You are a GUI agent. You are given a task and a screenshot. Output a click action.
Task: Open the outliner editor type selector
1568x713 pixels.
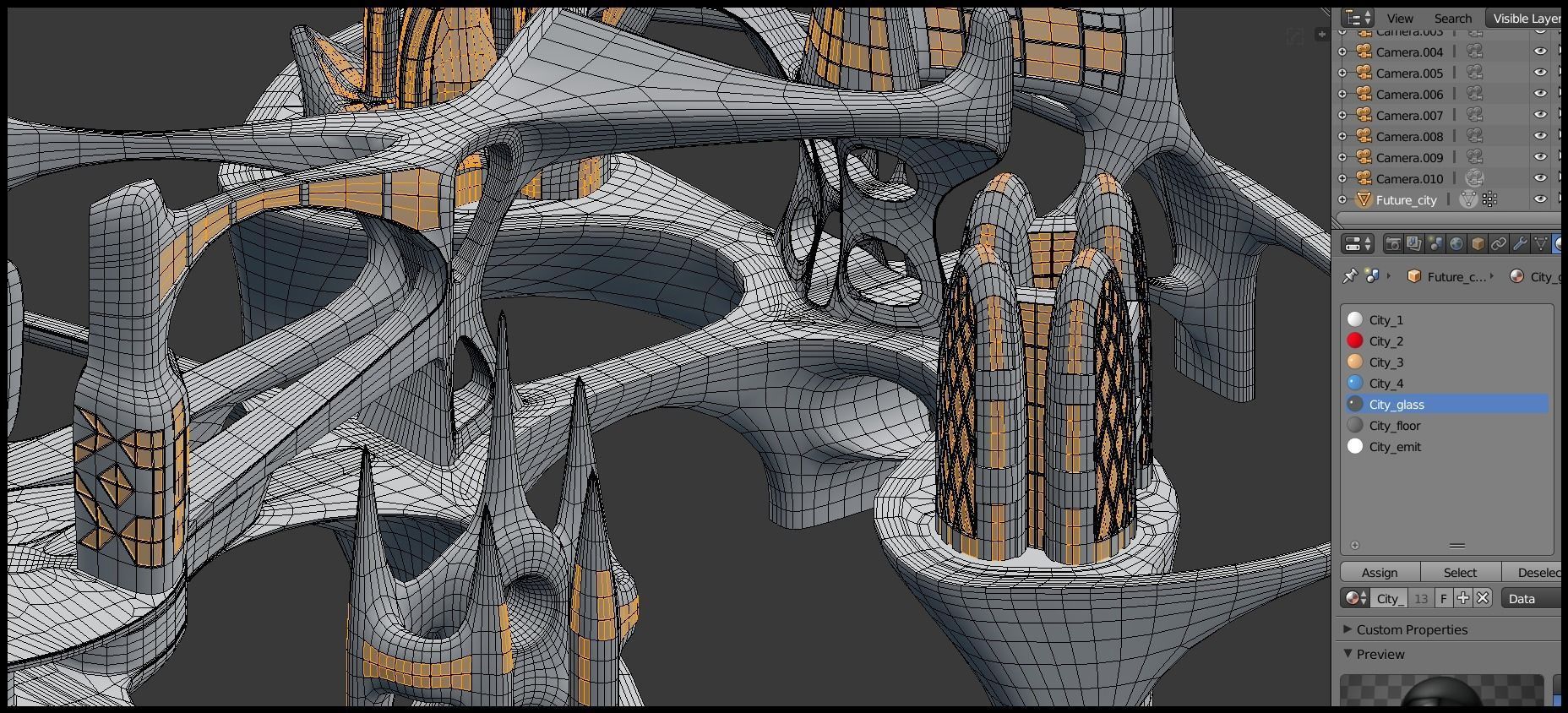(x=1358, y=18)
